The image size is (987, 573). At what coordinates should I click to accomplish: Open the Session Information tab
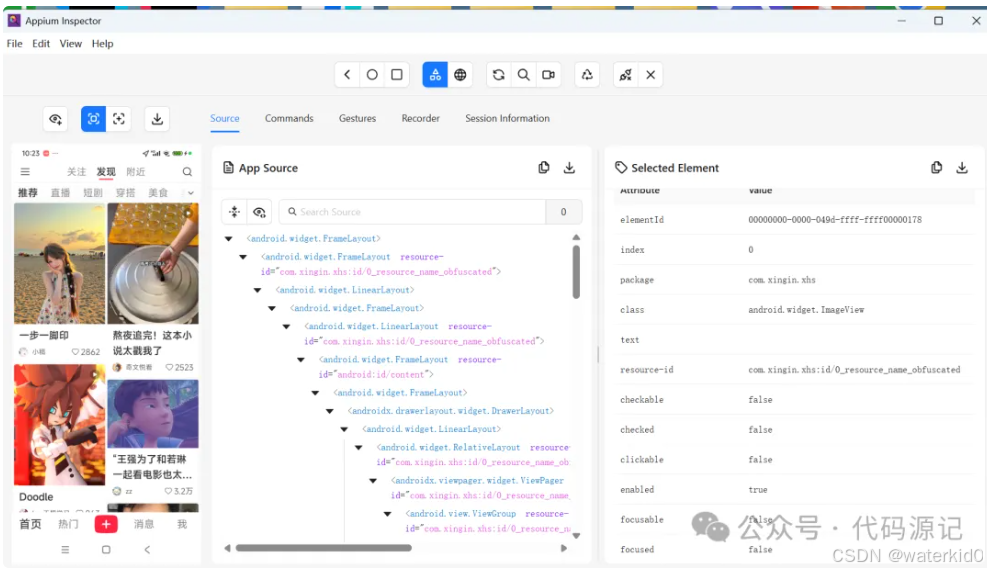507,118
